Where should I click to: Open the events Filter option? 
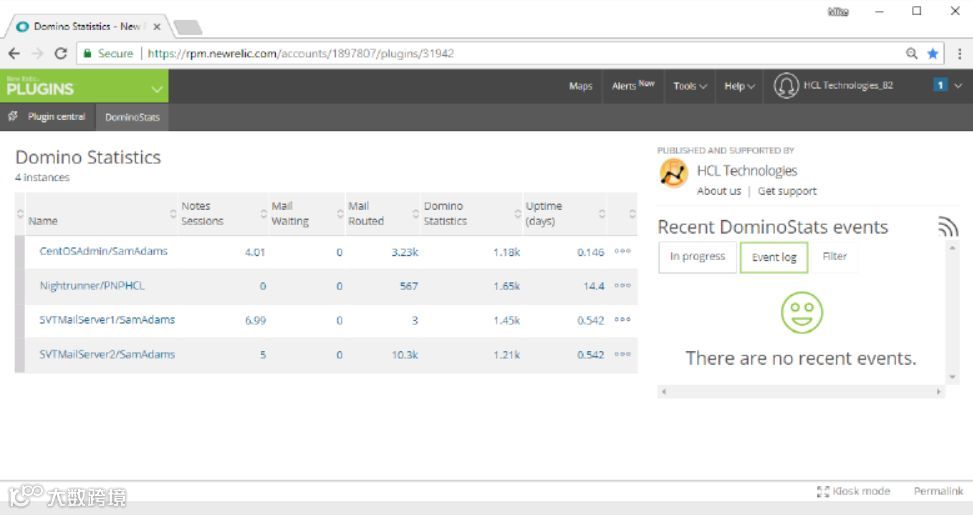pyautogui.click(x=834, y=256)
